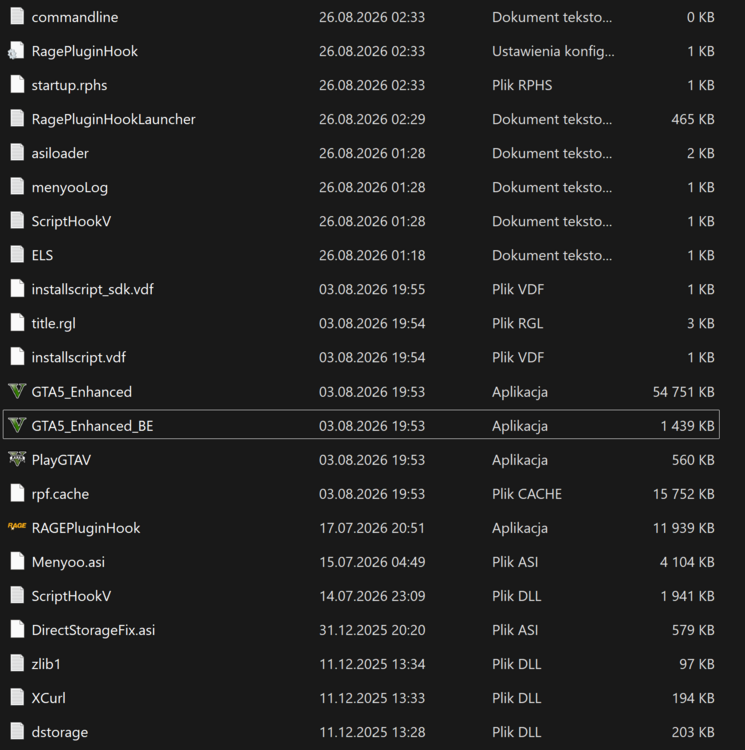
Task: Select the XCurl file name
Action: coord(48,698)
